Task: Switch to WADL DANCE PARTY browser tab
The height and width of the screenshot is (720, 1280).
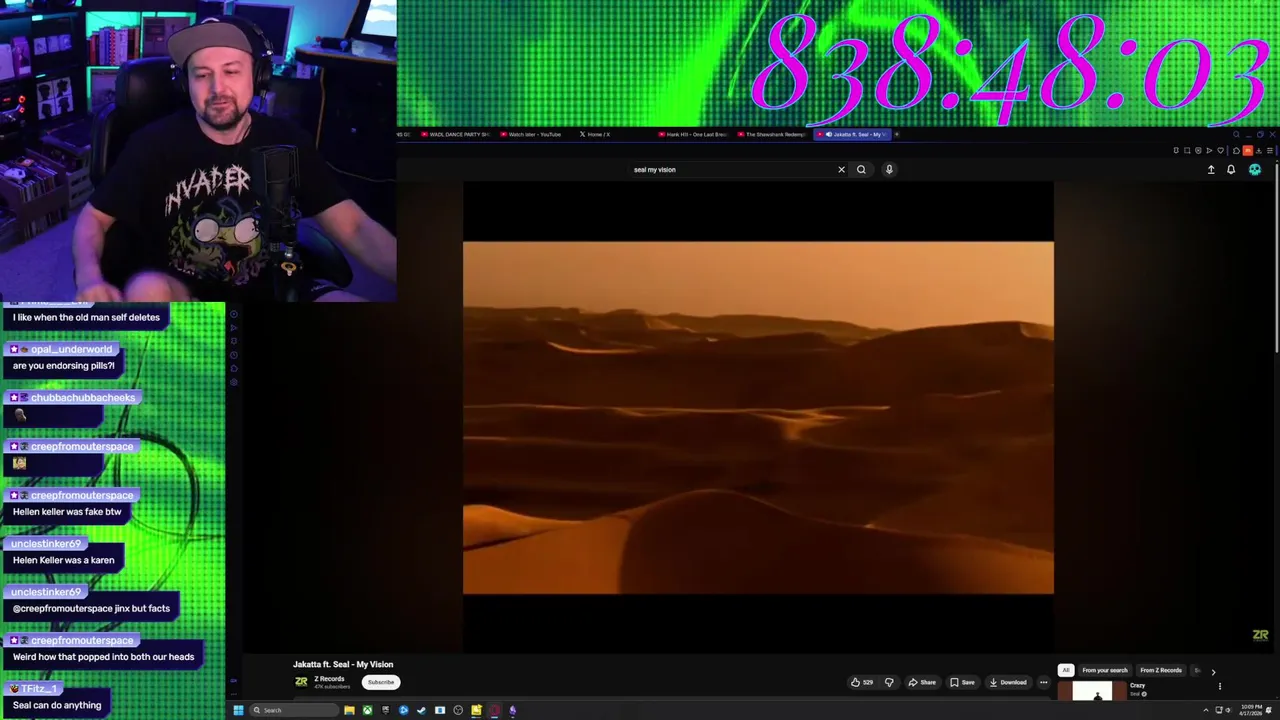Action: [454, 134]
